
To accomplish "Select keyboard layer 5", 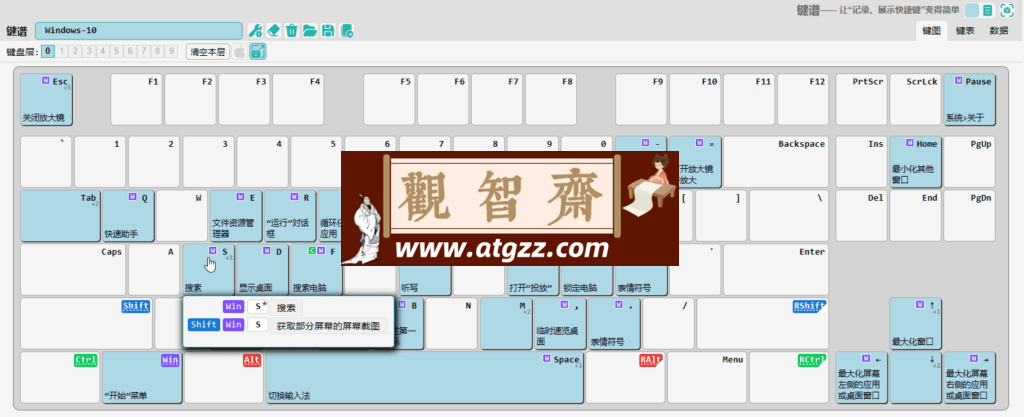I will pos(117,51).
